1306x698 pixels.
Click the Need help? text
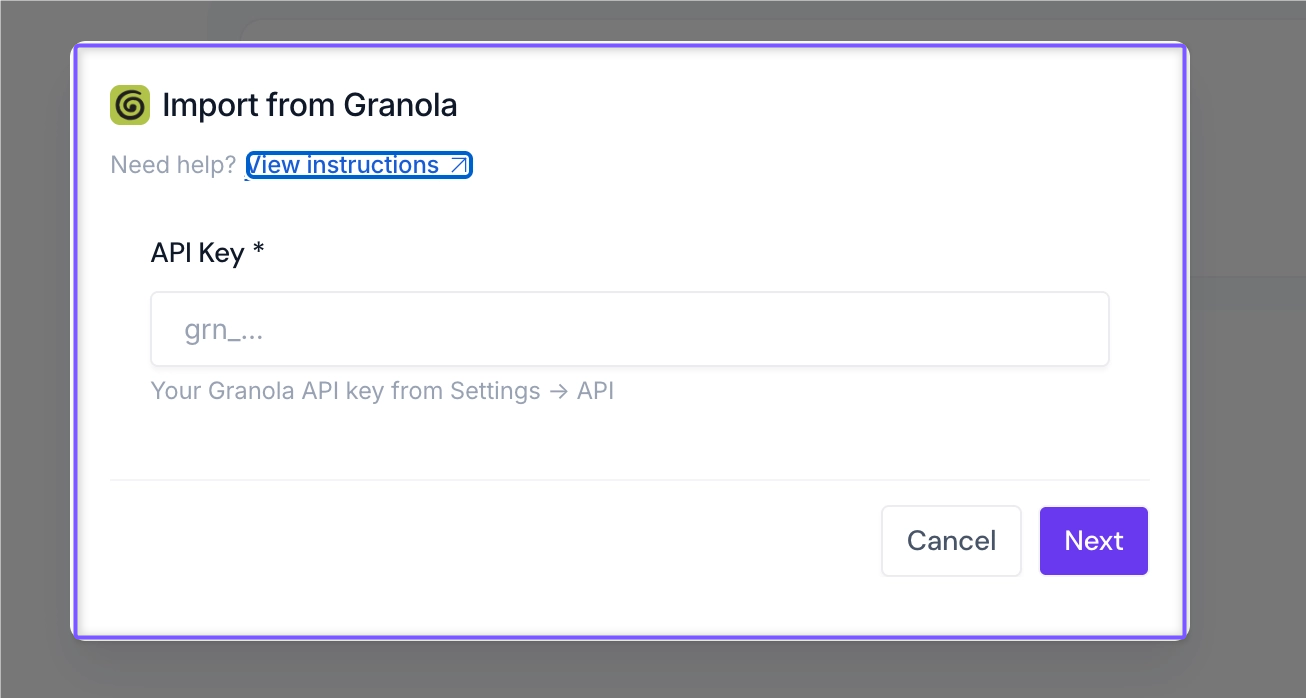coord(173,165)
